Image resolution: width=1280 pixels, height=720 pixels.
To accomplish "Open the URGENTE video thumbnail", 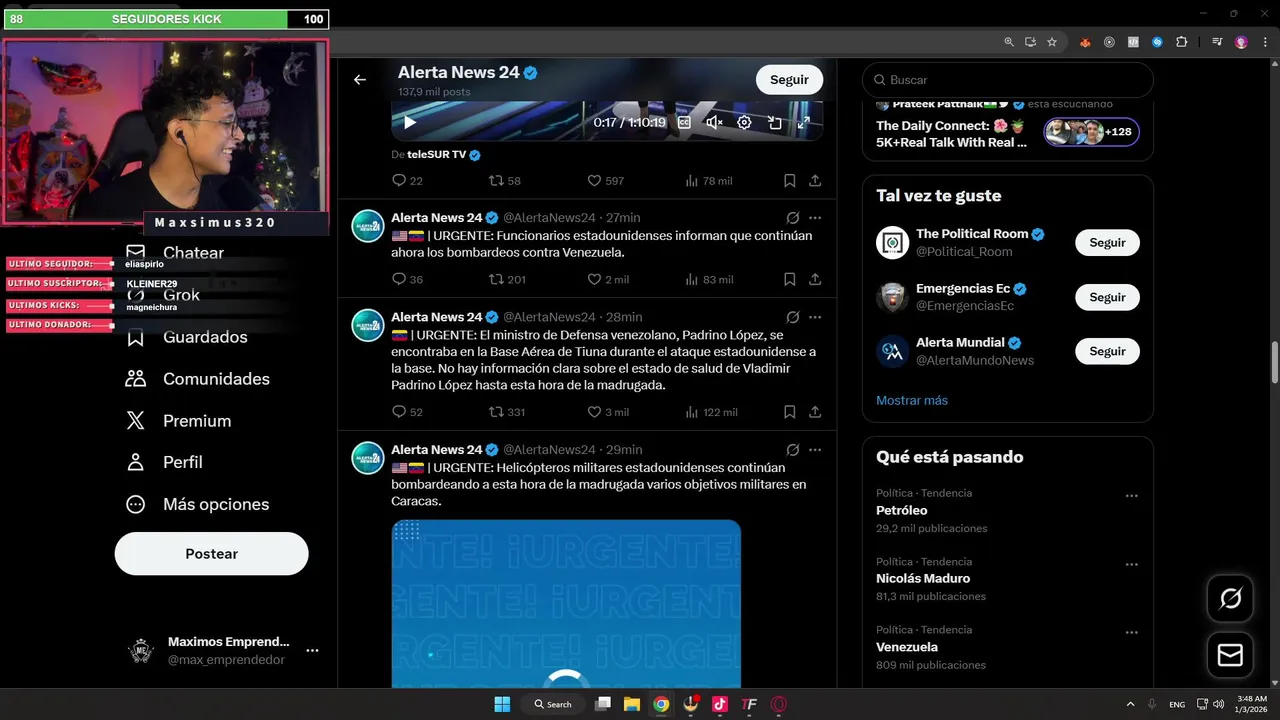I will click(566, 604).
